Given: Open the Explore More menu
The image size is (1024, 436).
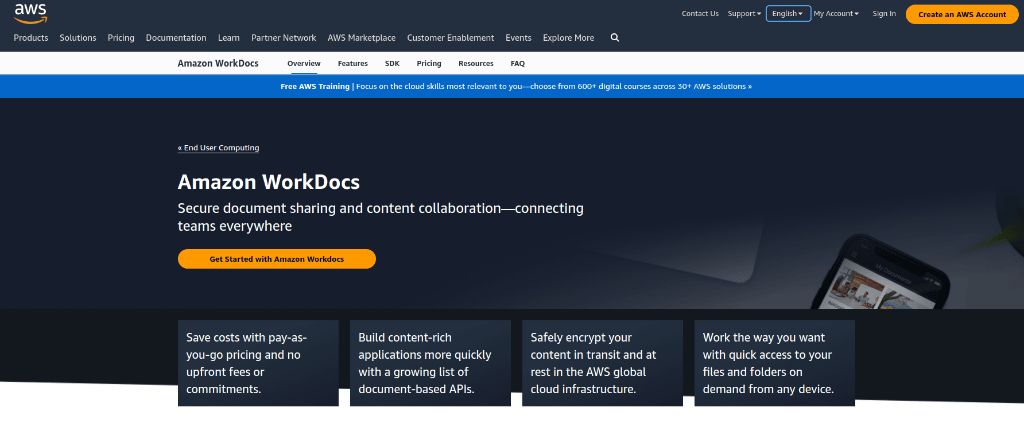Looking at the screenshot, I should click(x=568, y=38).
